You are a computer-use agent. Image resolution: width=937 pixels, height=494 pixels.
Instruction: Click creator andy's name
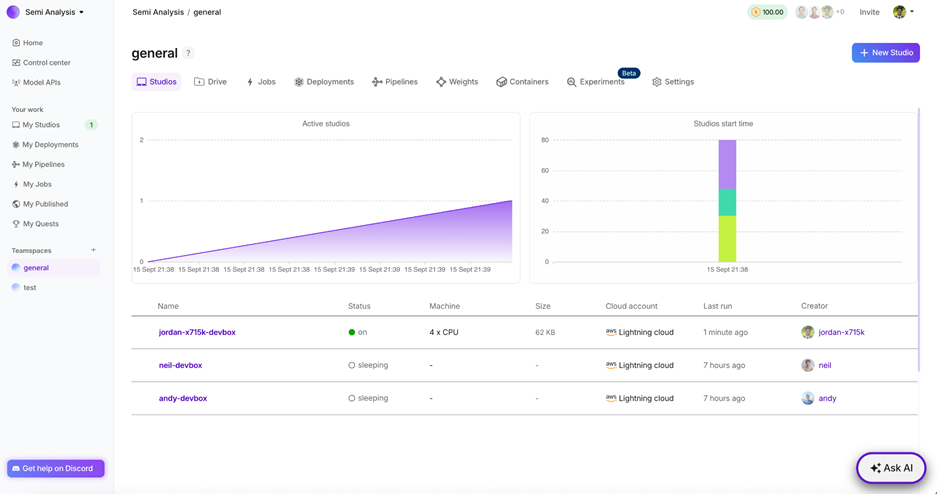tap(828, 398)
